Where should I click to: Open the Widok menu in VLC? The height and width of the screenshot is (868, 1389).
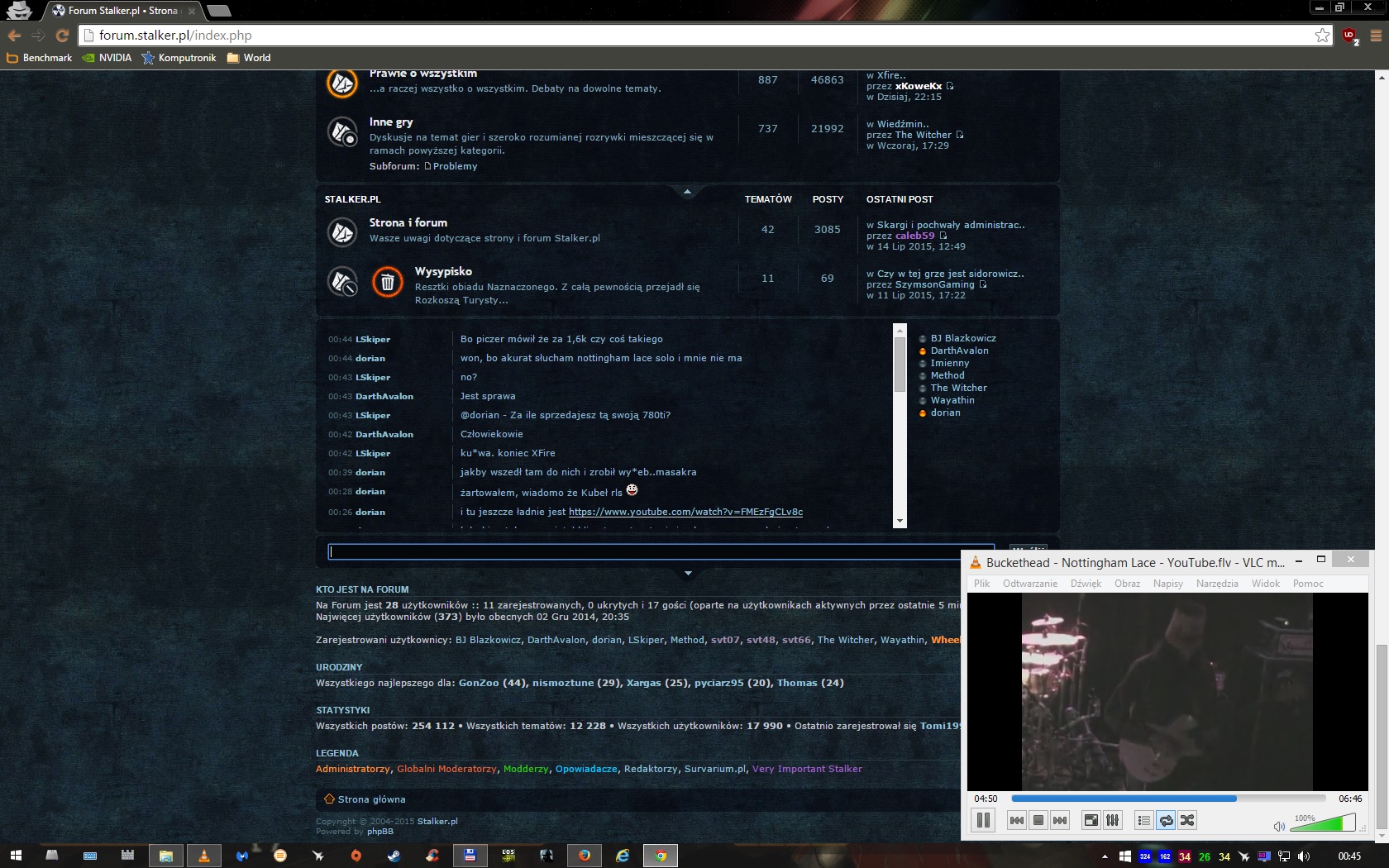(x=1265, y=584)
